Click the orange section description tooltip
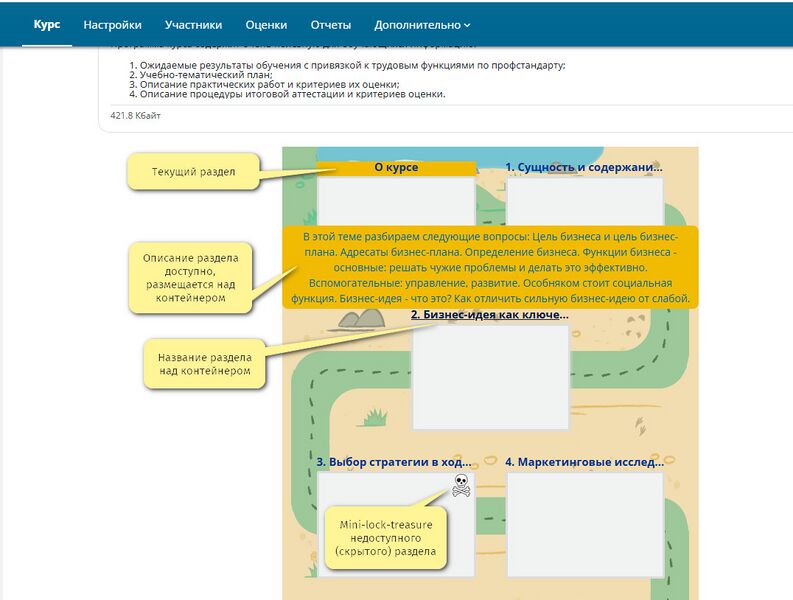Viewport: 793px width, 600px height. coord(490,267)
